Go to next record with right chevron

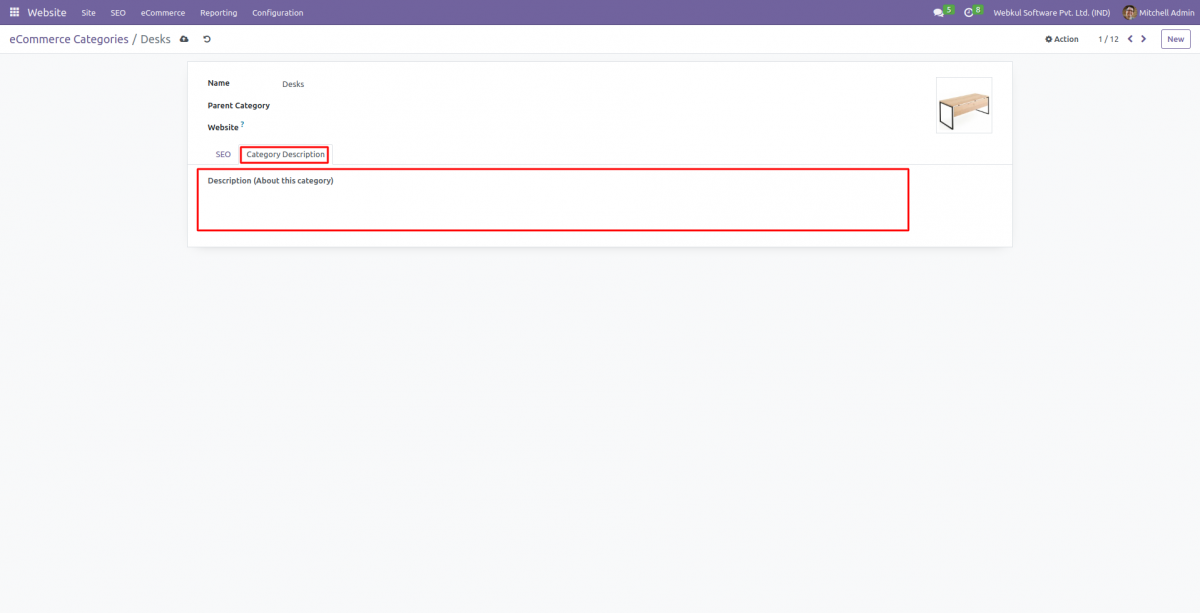(x=1143, y=38)
